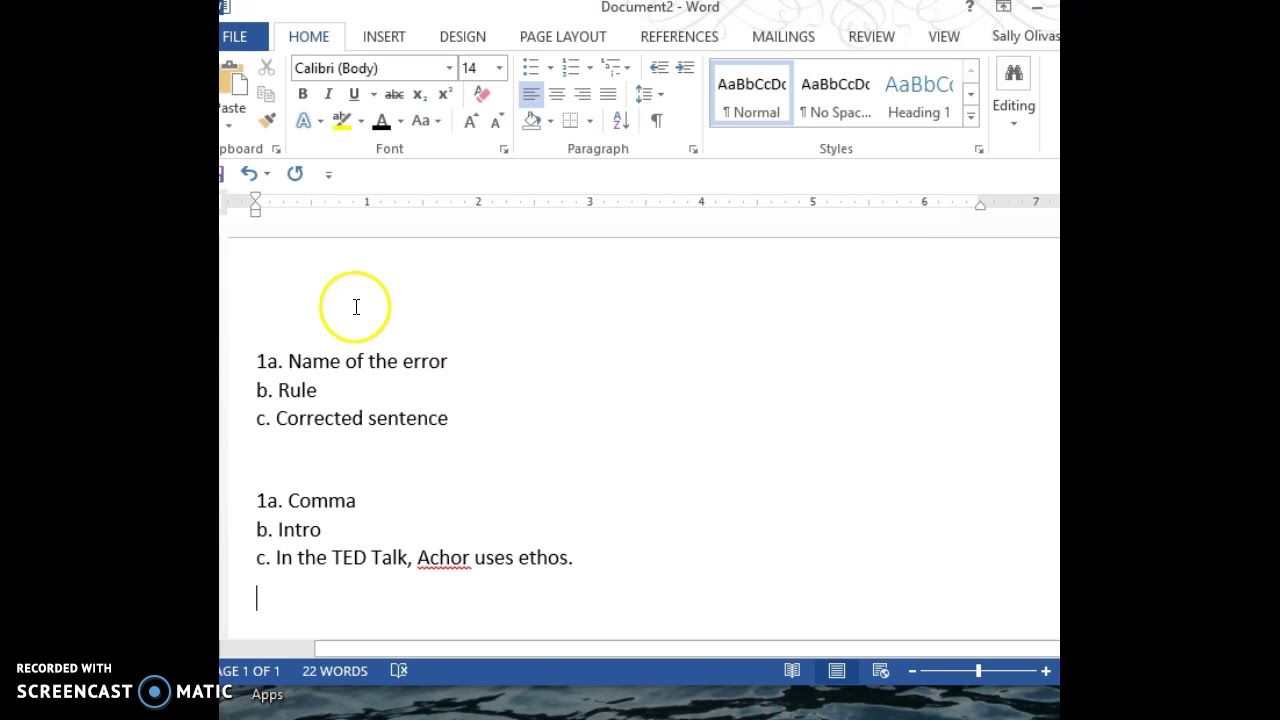Switch to MAILINGS tab

tap(783, 36)
